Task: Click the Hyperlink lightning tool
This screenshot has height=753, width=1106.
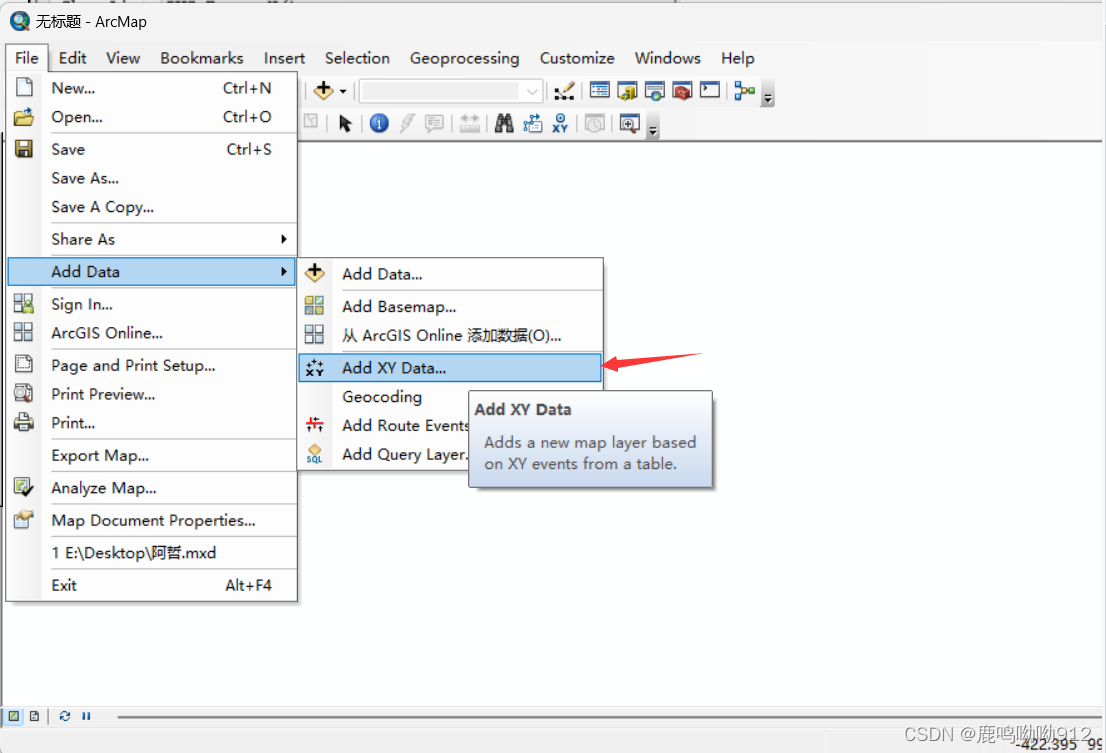Action: coord(406,123)
